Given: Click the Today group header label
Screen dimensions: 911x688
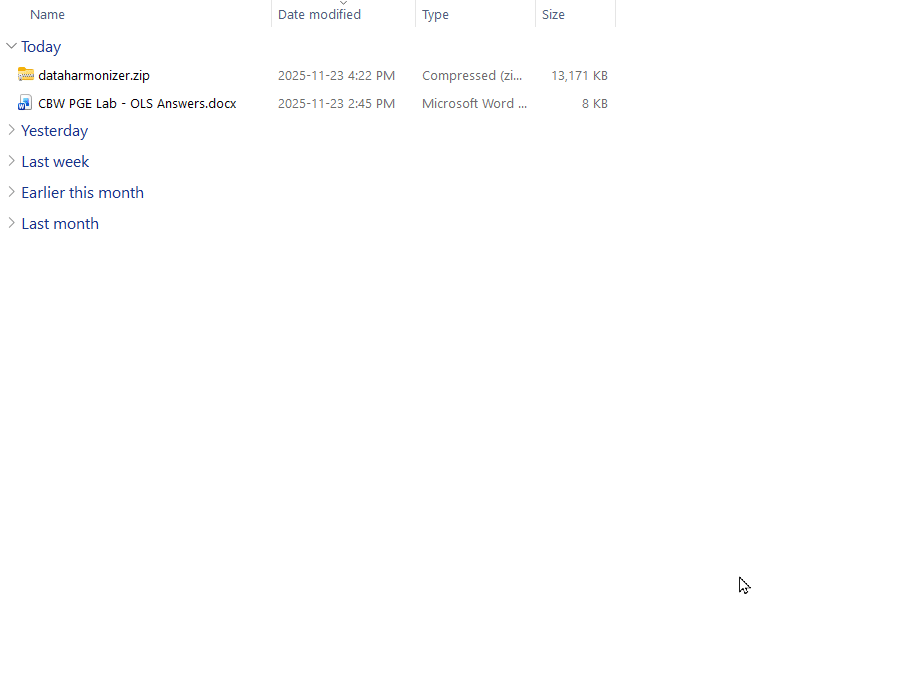Looking at the screenshot, I should pyautogui.click(x=41, y=47).
